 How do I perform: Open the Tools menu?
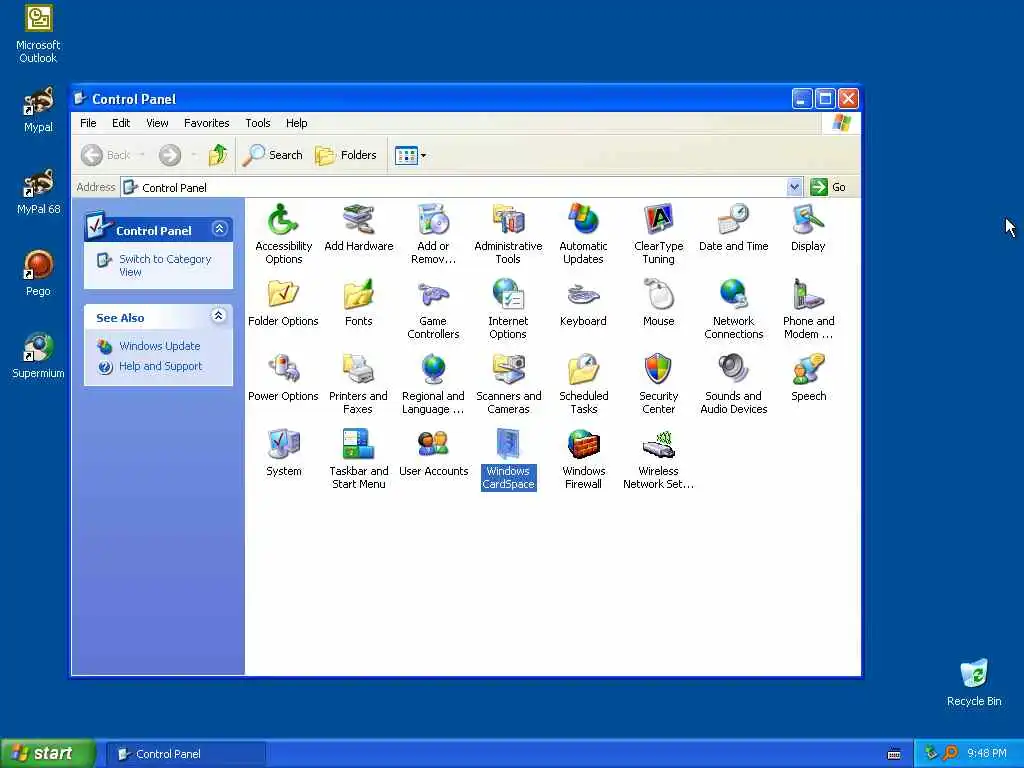click(x=257, y=123)
